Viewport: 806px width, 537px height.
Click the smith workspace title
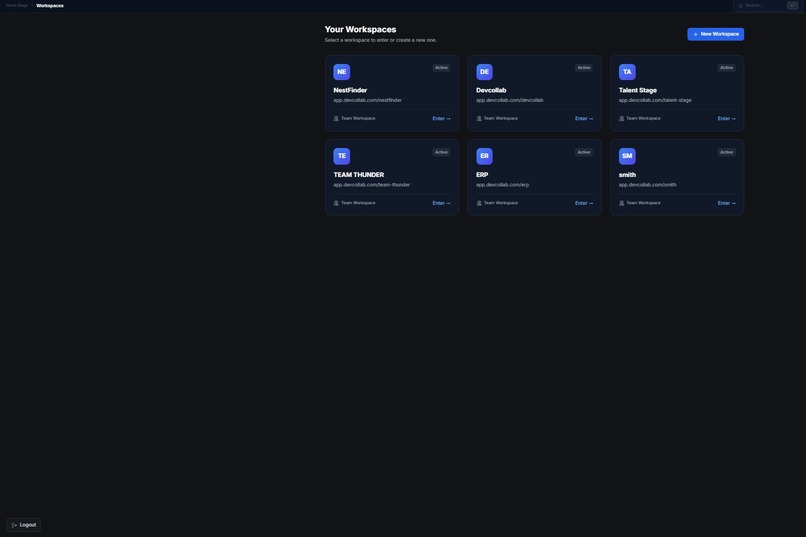point(627,175)
